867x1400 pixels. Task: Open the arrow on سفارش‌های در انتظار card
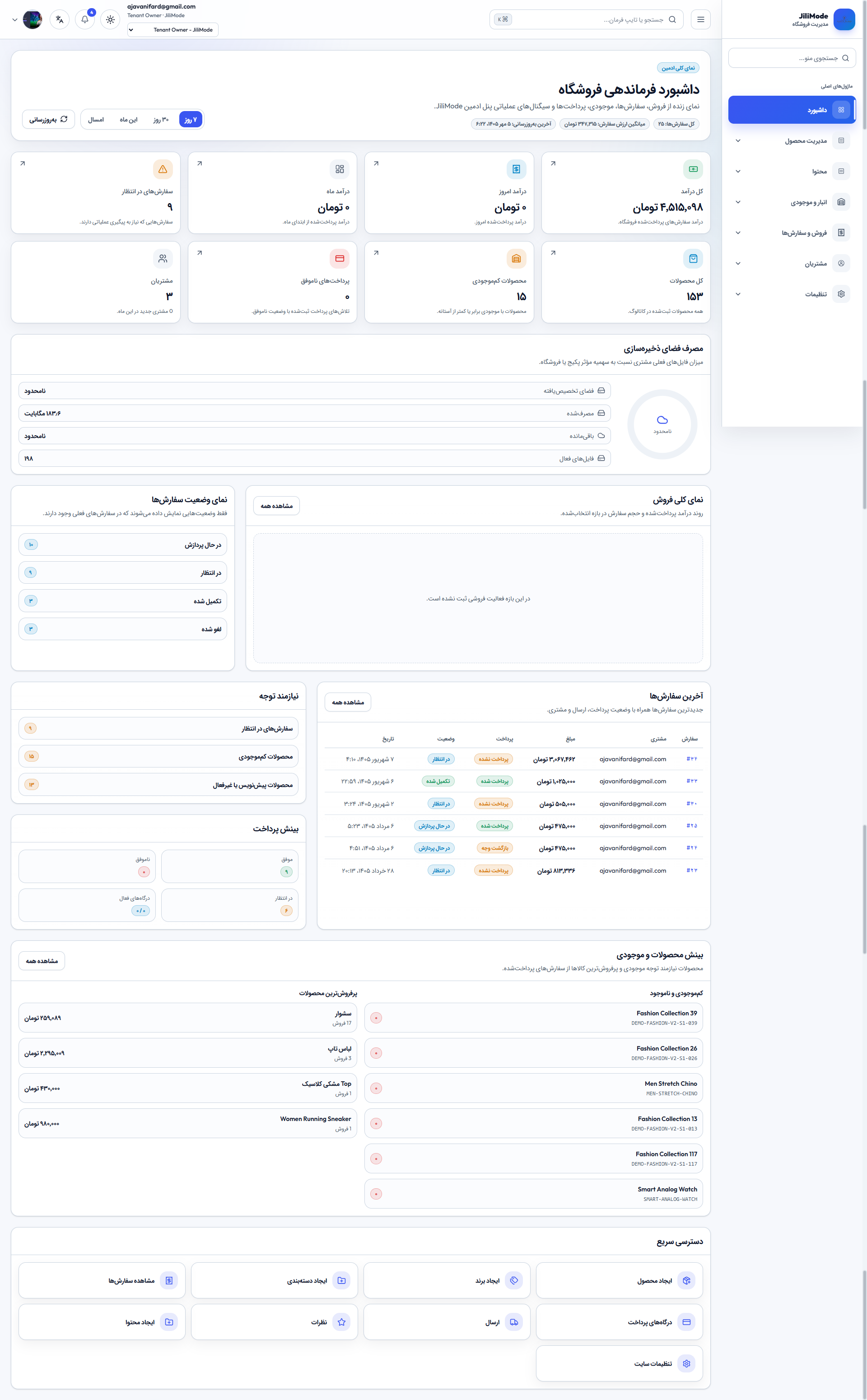tap(23, 163)
